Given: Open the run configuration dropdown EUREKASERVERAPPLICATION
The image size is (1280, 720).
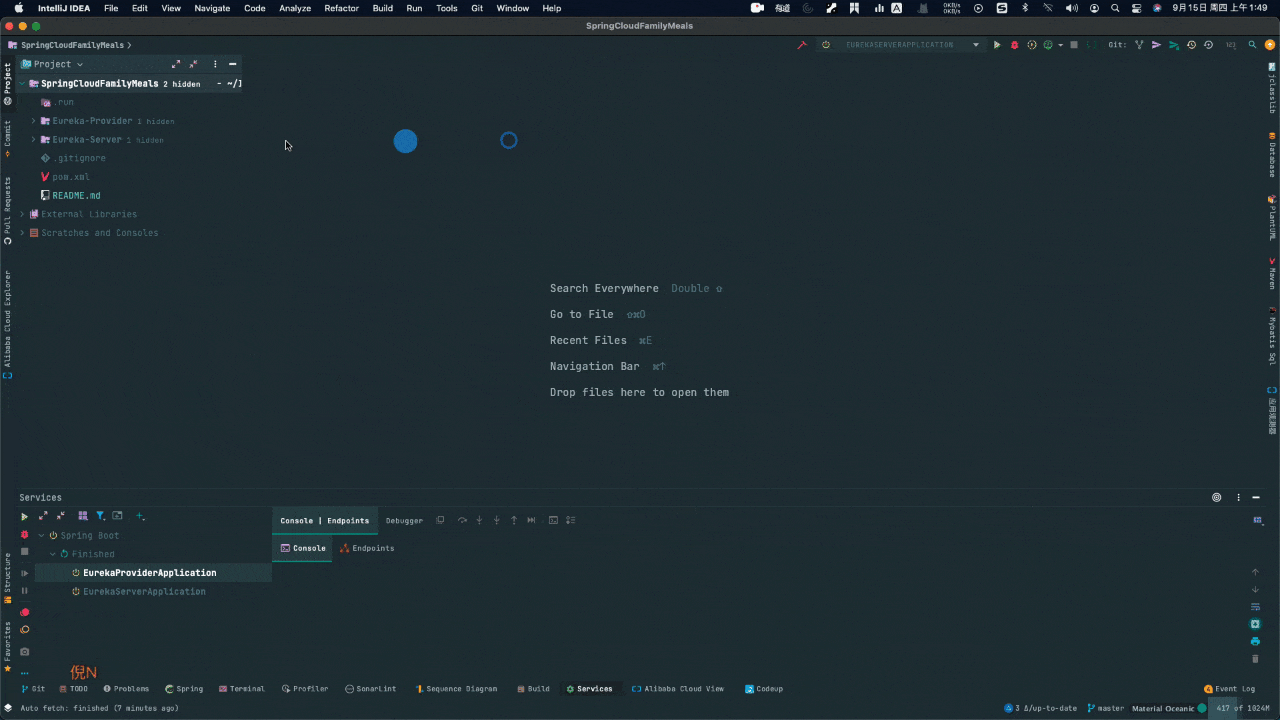Looking at the screenshot, I should [900, 45].
